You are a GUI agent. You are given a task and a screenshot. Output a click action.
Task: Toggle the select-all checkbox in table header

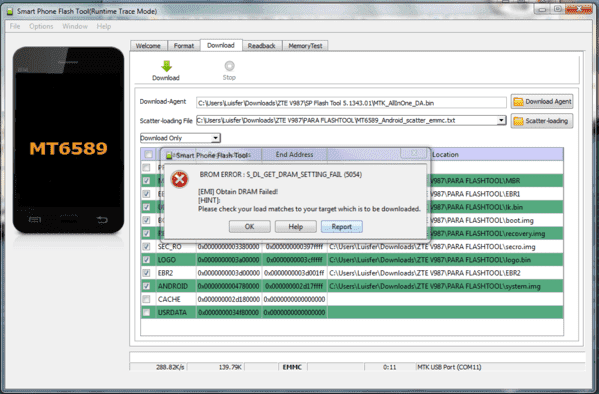pyautogui.click(x=148, y=154)
